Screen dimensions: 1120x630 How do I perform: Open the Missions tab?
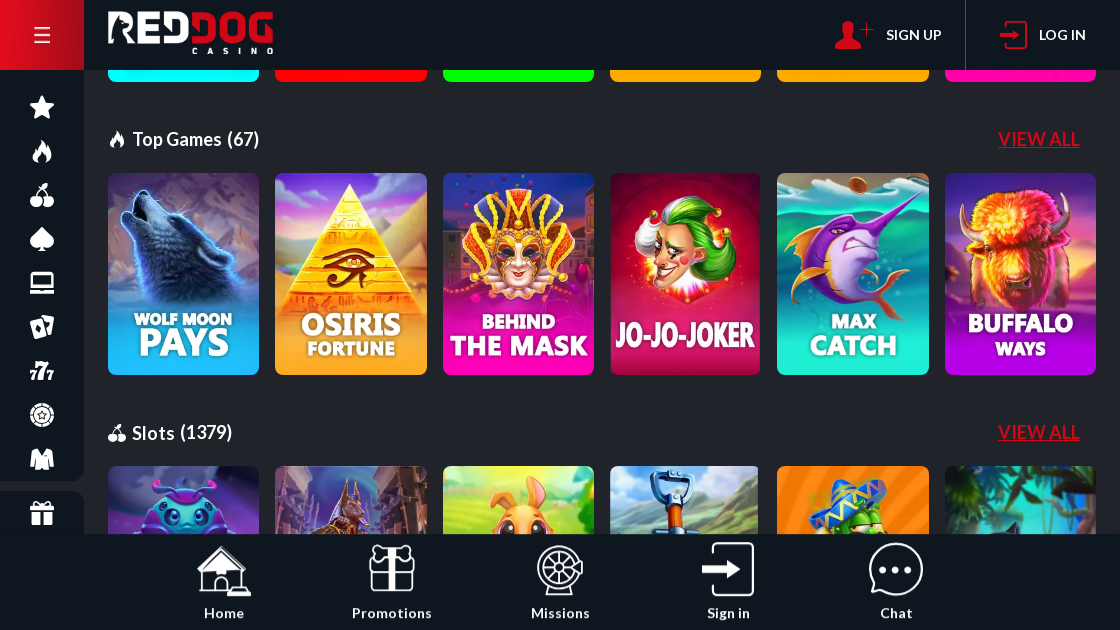click(x=560, y=583)
